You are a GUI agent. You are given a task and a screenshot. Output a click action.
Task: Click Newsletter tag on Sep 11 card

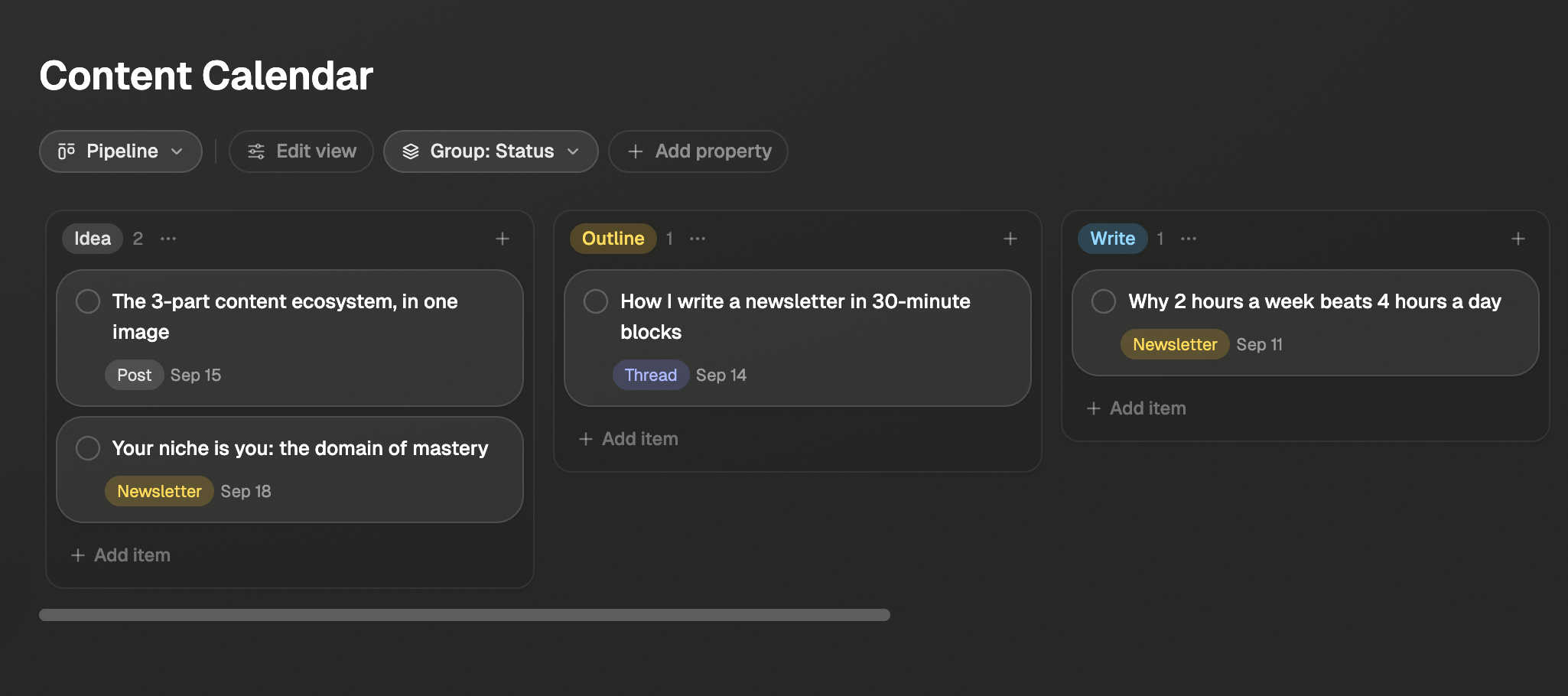[x=1175, y=344]
